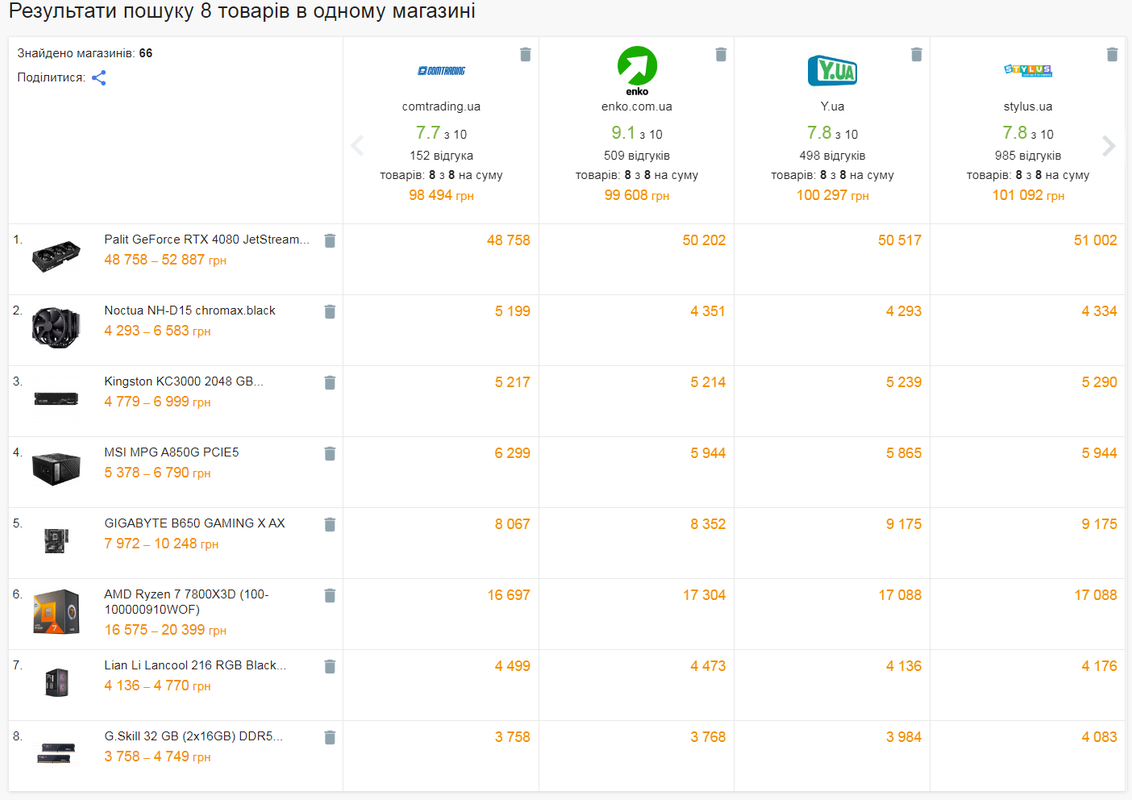Remove MSI MPG A850G PCIE5 item
Viewport: 1132px width, 800px height.
[x=330, y=453]
